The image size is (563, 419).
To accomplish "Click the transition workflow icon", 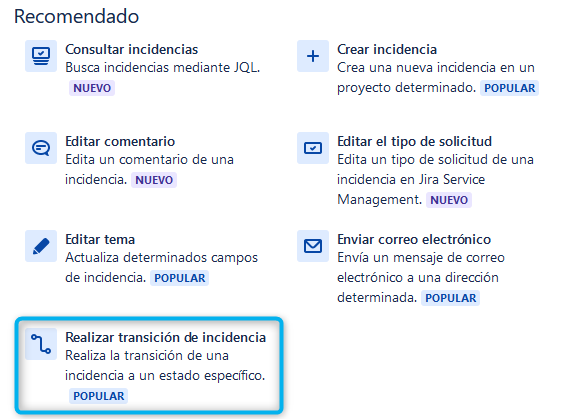I will (41, 344).
